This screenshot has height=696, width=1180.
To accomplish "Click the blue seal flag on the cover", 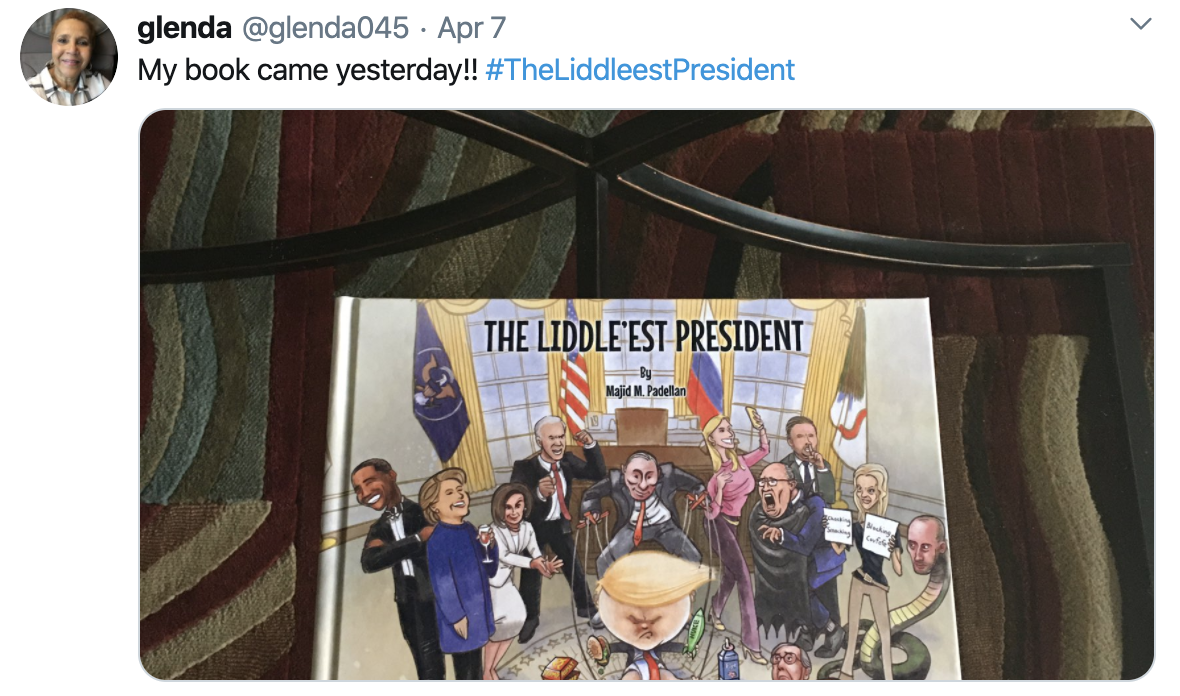I will pyautogui.click(x=439, y=384).
